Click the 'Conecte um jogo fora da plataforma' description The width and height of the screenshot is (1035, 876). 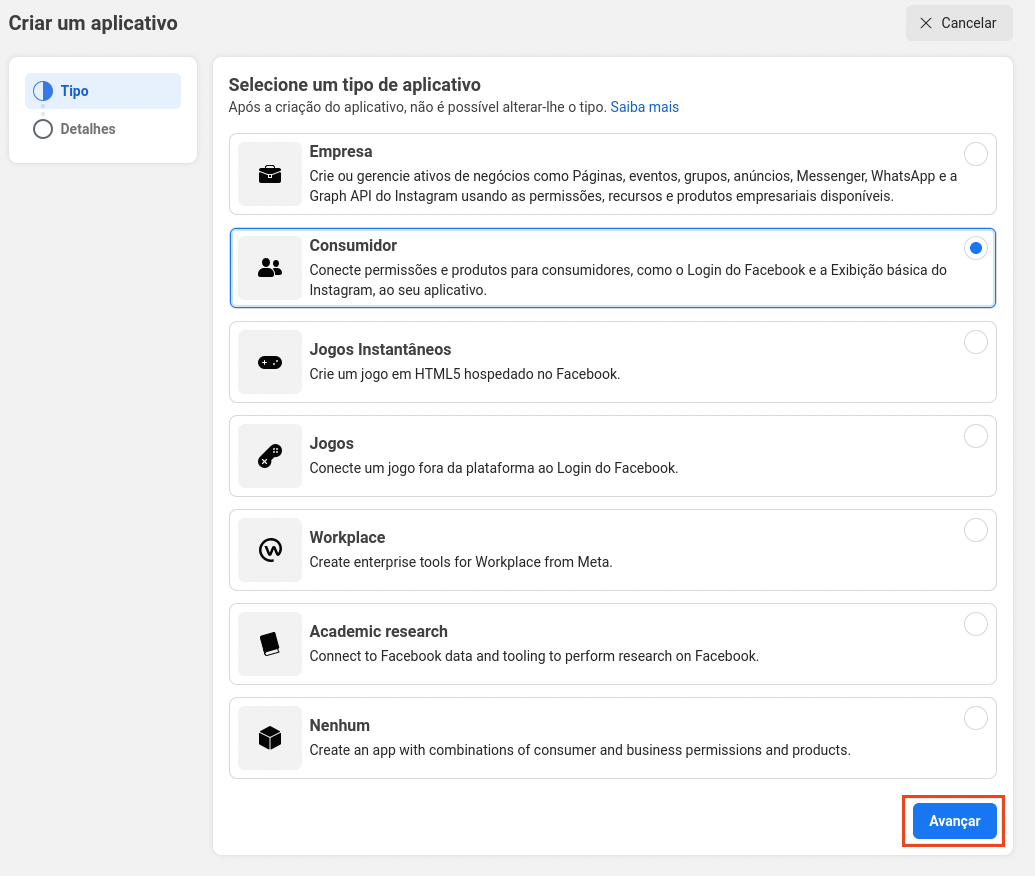tap(494, 468)
